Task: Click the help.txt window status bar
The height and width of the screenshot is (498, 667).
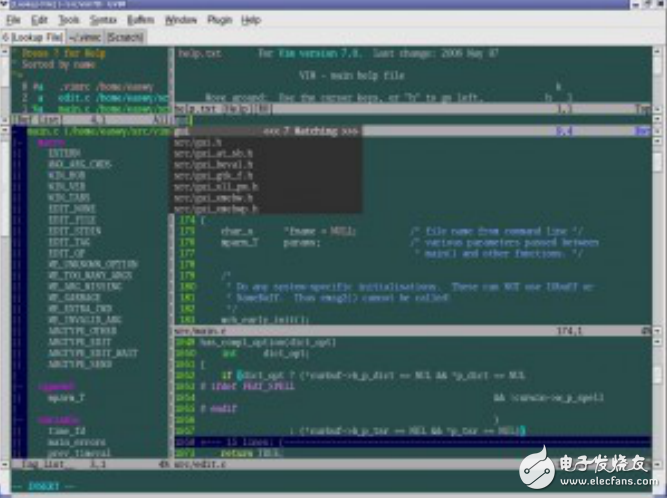Action: (x=400, y=108)
